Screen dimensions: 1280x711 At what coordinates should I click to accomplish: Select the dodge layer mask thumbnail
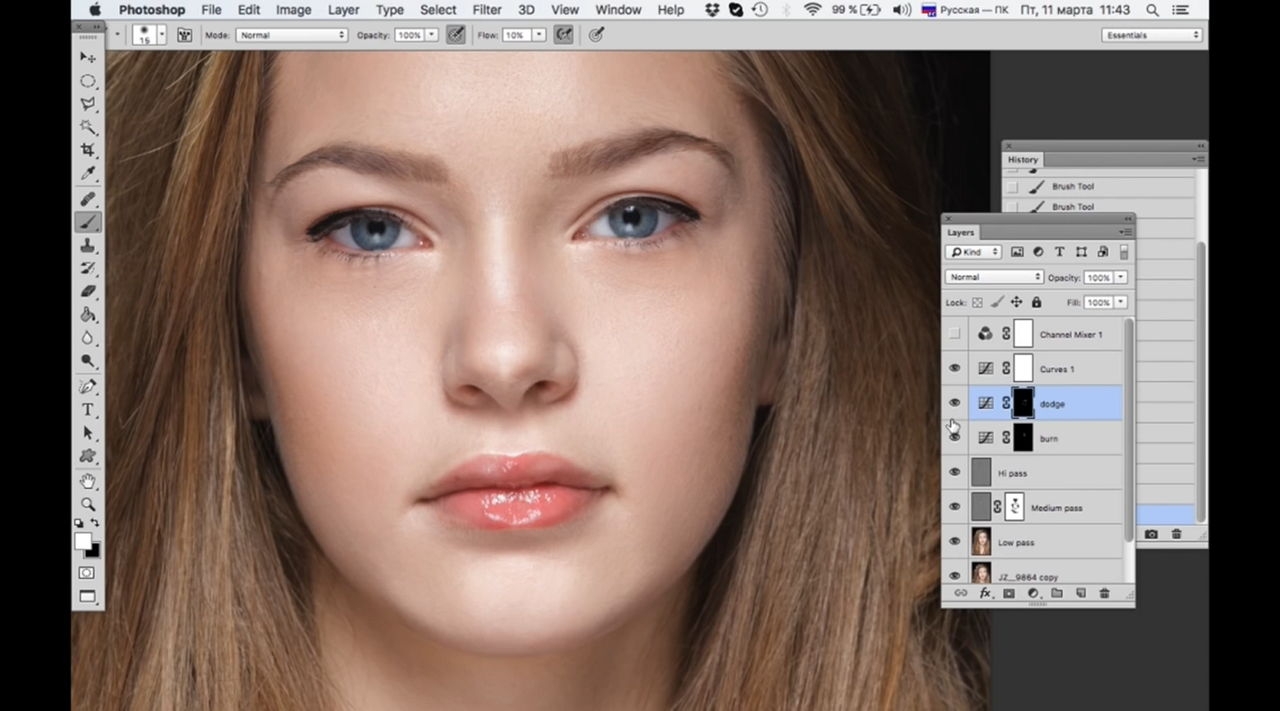tap(1023, 403)
